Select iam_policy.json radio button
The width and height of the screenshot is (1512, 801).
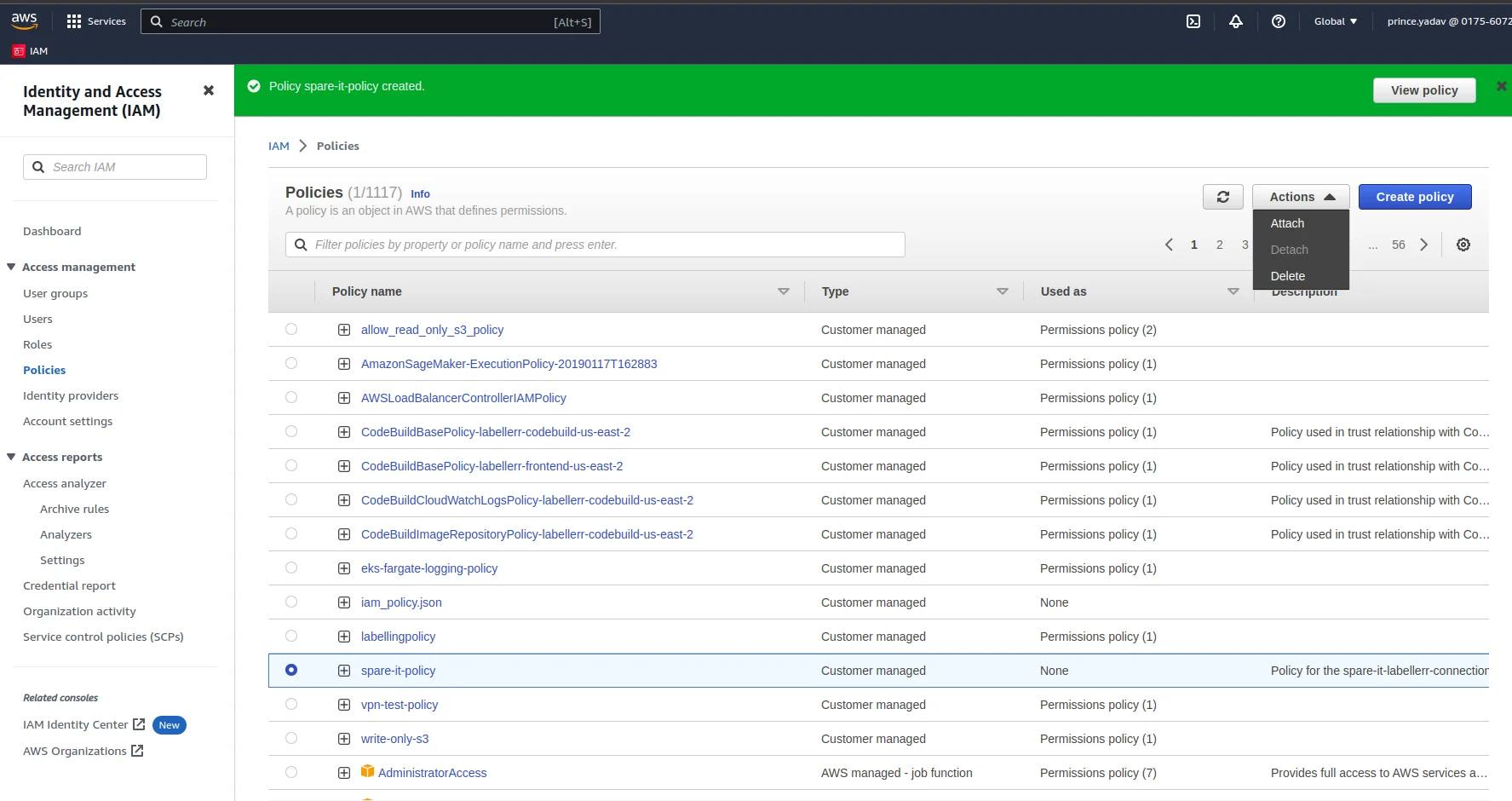coord(291,602)
